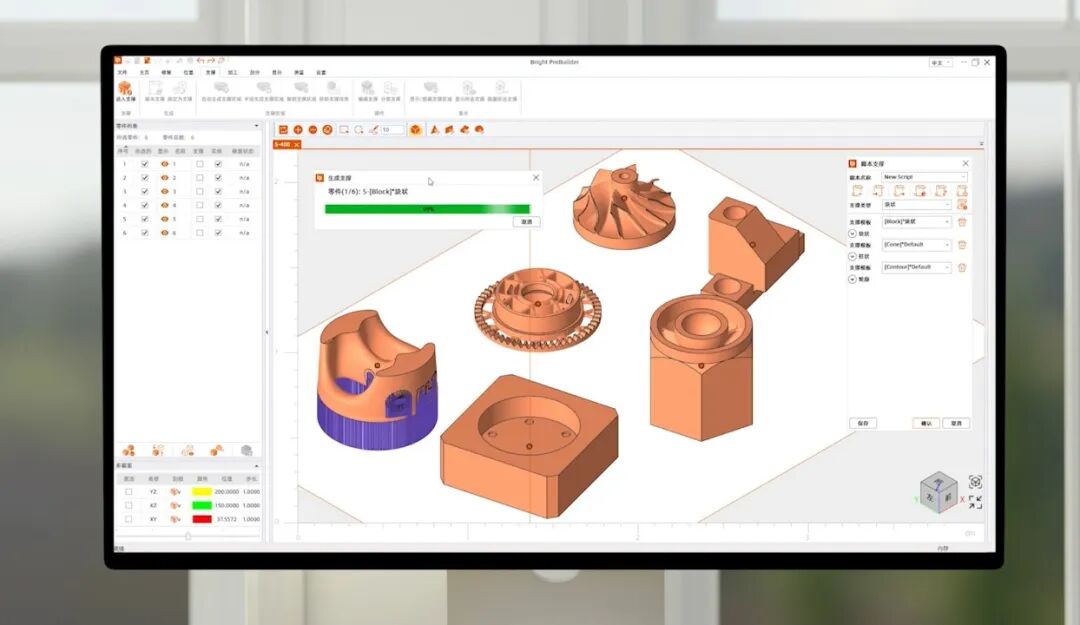1080x625 pixels.
Task: Click the rightmost script icon under New Script
Action: [x=962, y=191]
